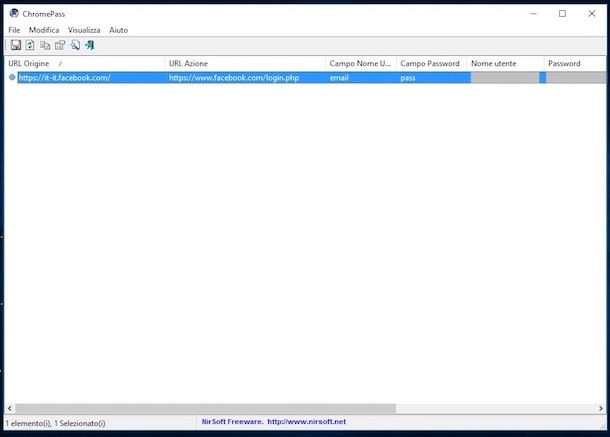Minimize the ChromePass window
The width and height of the screenshot is (610, 437).
533,14
